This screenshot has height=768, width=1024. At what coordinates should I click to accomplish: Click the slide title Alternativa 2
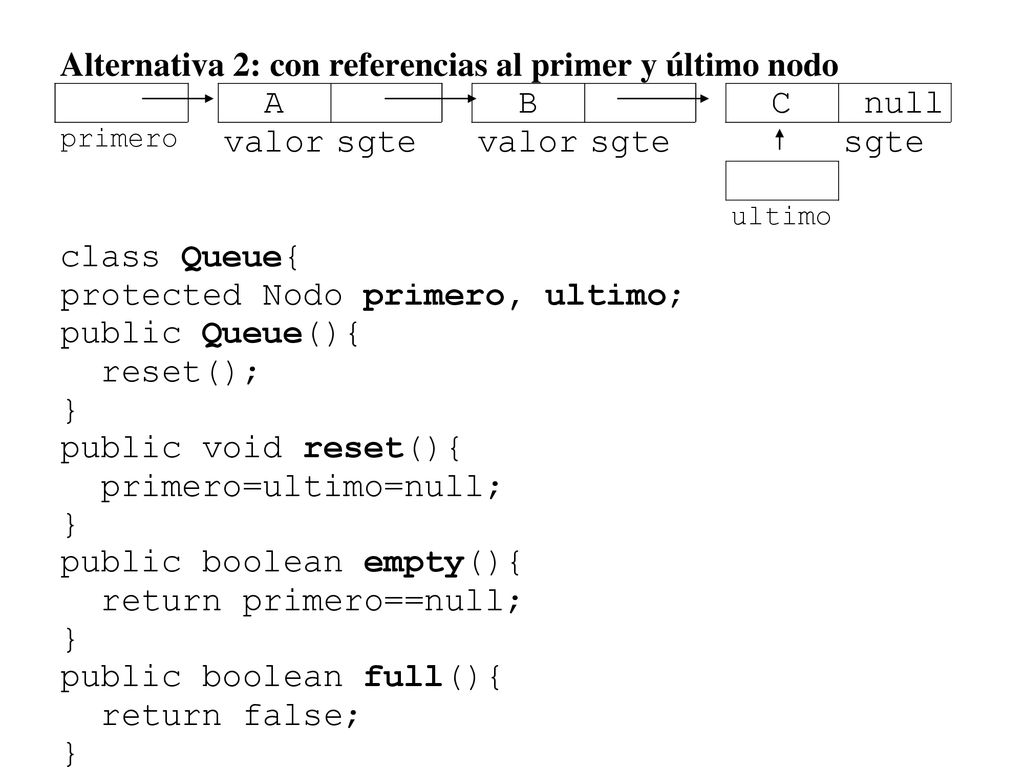tap(449, 65)
